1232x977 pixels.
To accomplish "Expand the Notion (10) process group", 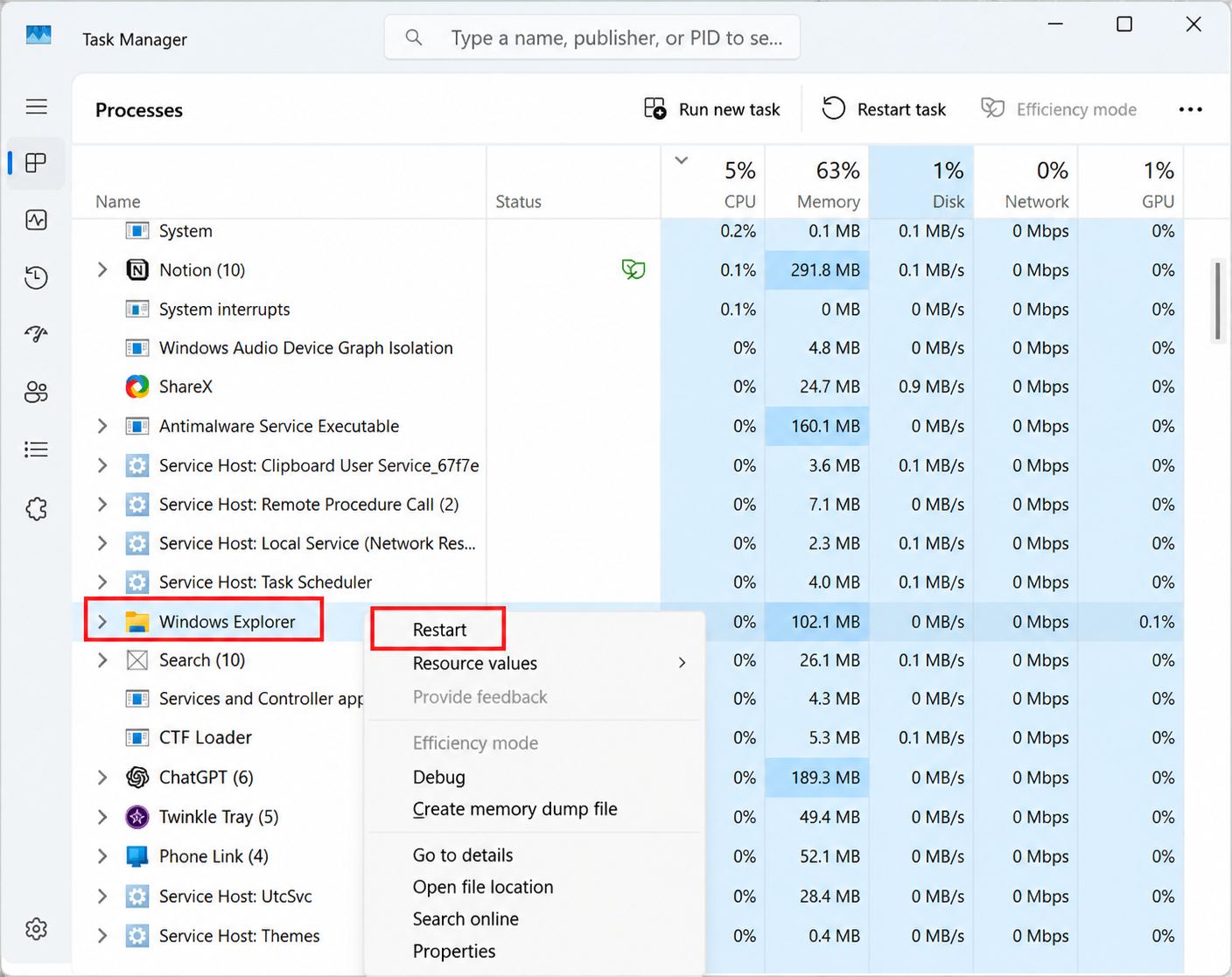I will [102, 270].
